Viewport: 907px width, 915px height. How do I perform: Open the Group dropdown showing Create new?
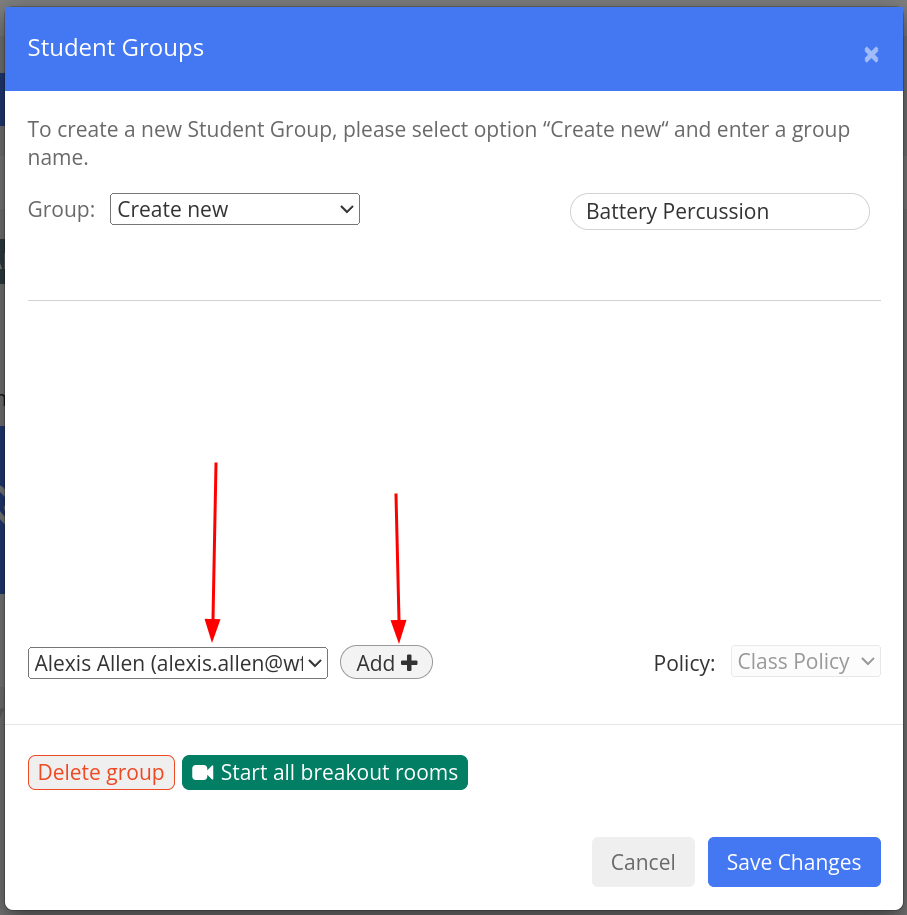coord(235,209)
